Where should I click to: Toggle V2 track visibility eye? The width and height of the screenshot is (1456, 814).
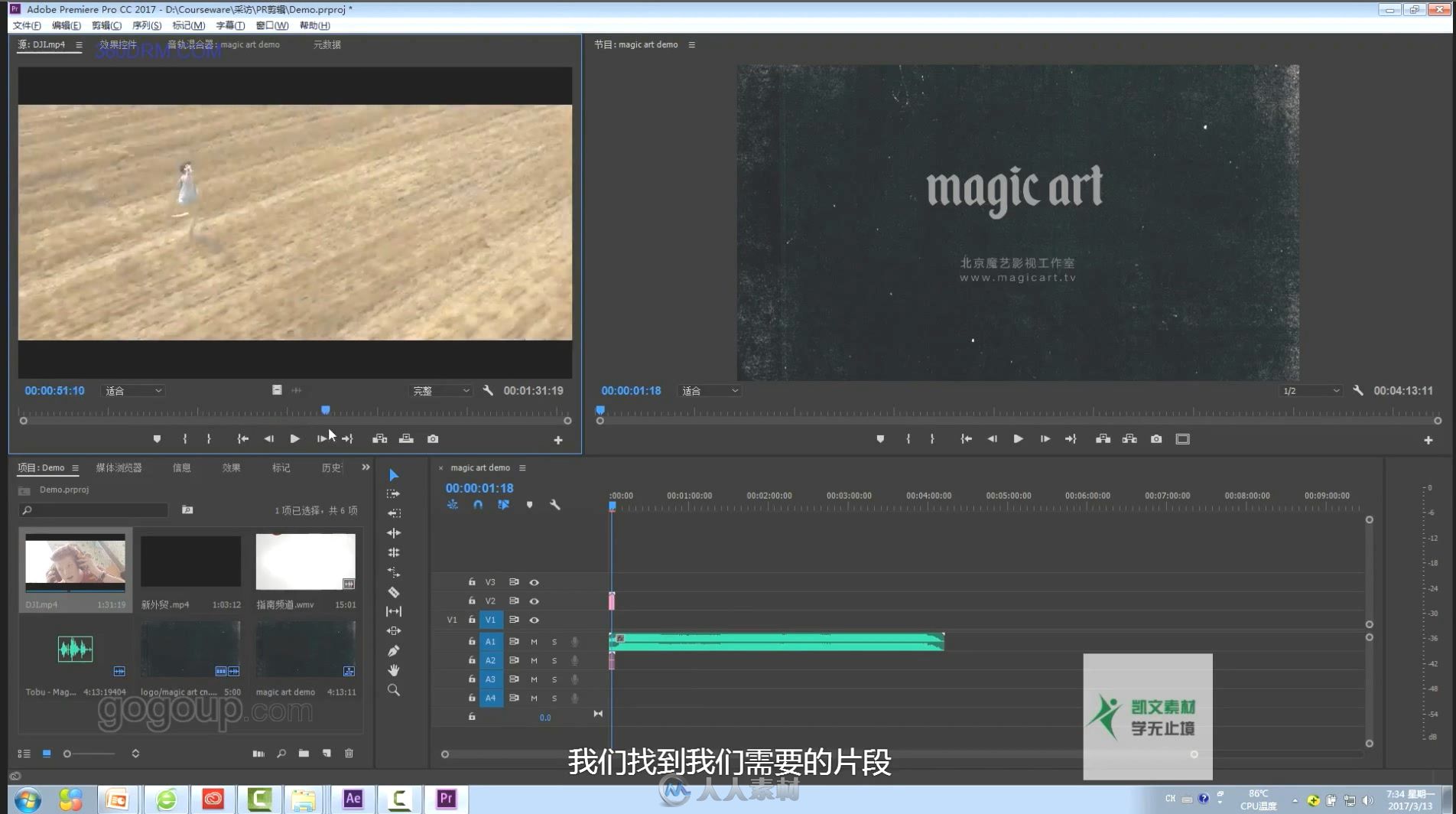tap(535, 601)
